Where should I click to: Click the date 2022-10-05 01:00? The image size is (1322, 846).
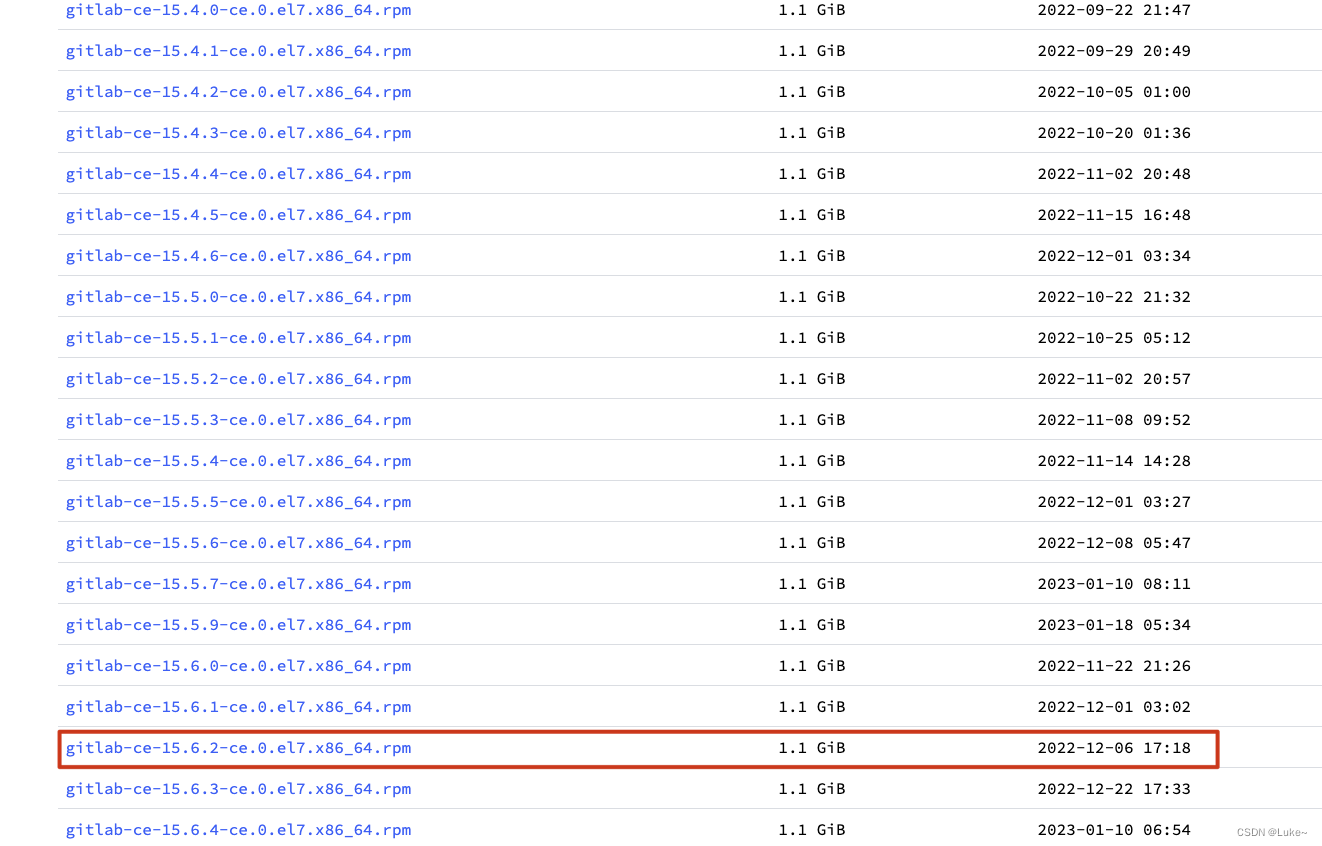pos(1114,92)
